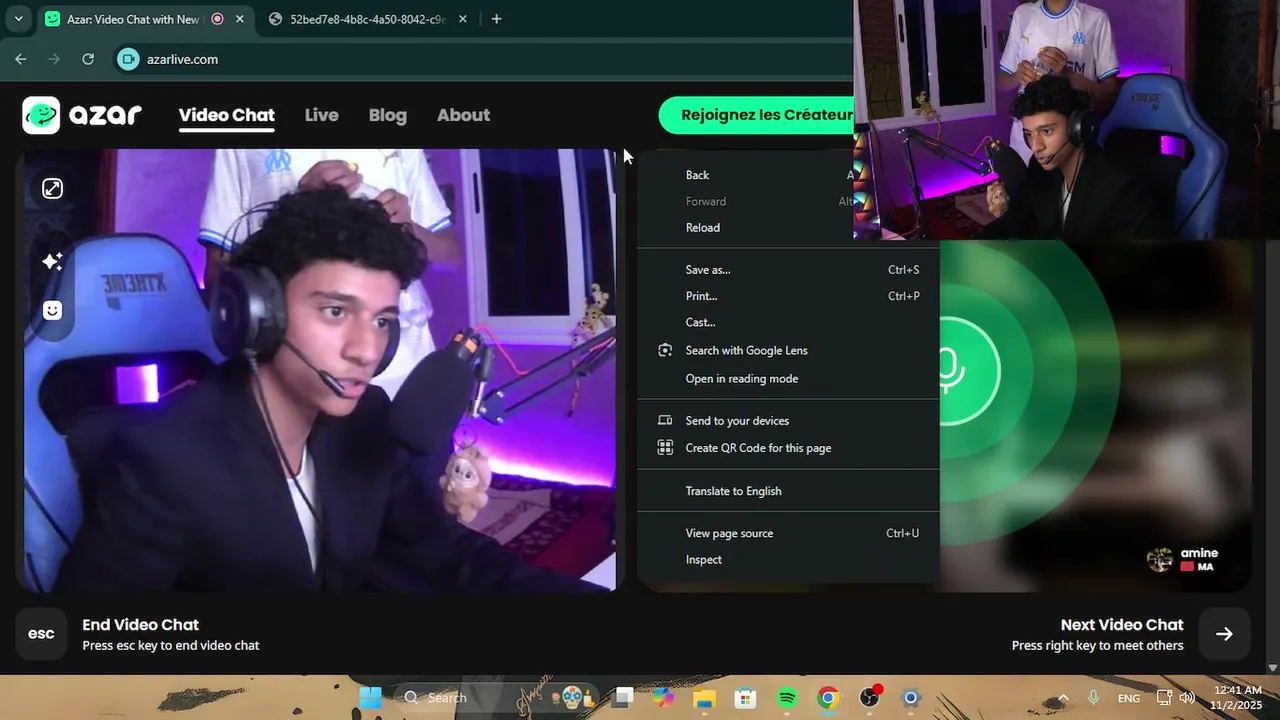Open a new browser tab
The width and height of the screenshot is (1280, 720).
(x=496, y=19)
